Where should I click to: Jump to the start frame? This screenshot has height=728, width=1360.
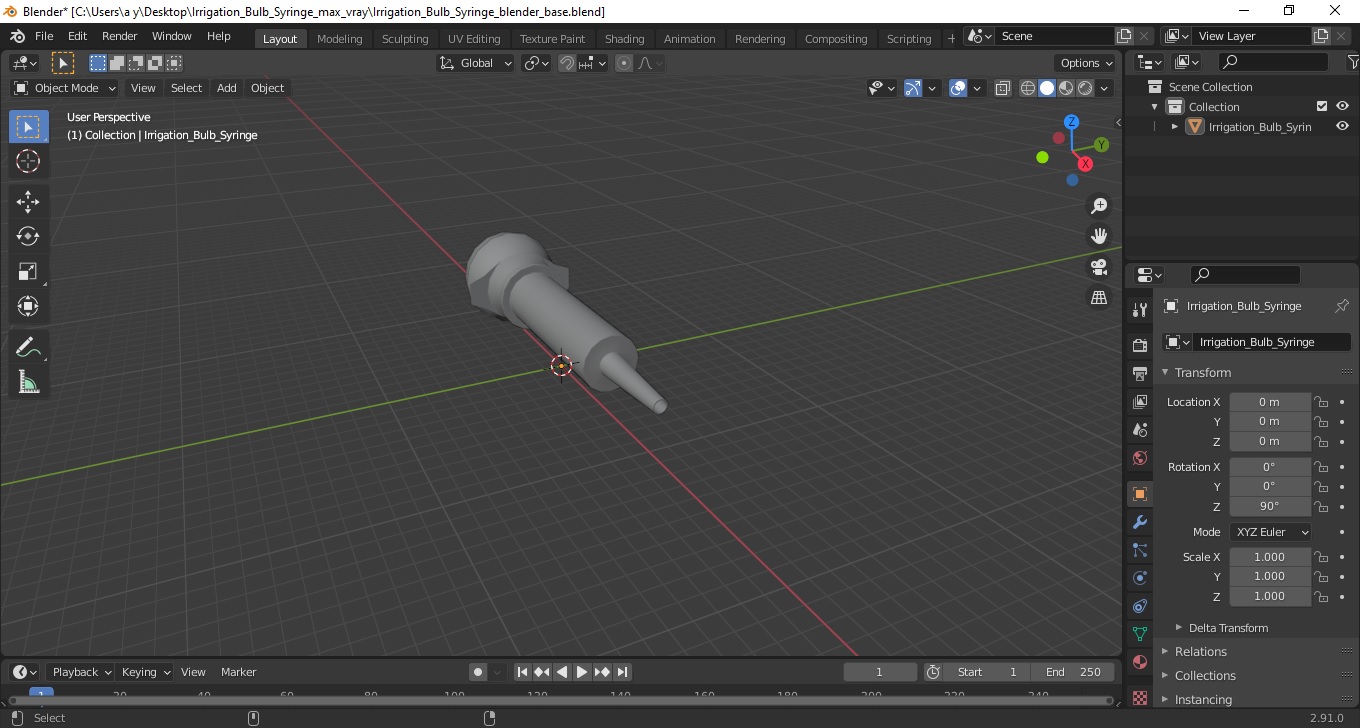(522, 672)
